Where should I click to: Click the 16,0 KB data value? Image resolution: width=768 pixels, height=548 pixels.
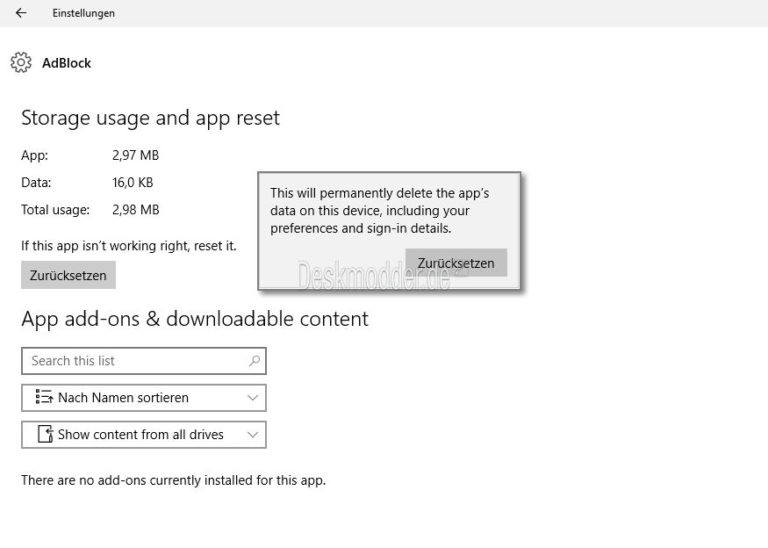(x=133, y=183)
